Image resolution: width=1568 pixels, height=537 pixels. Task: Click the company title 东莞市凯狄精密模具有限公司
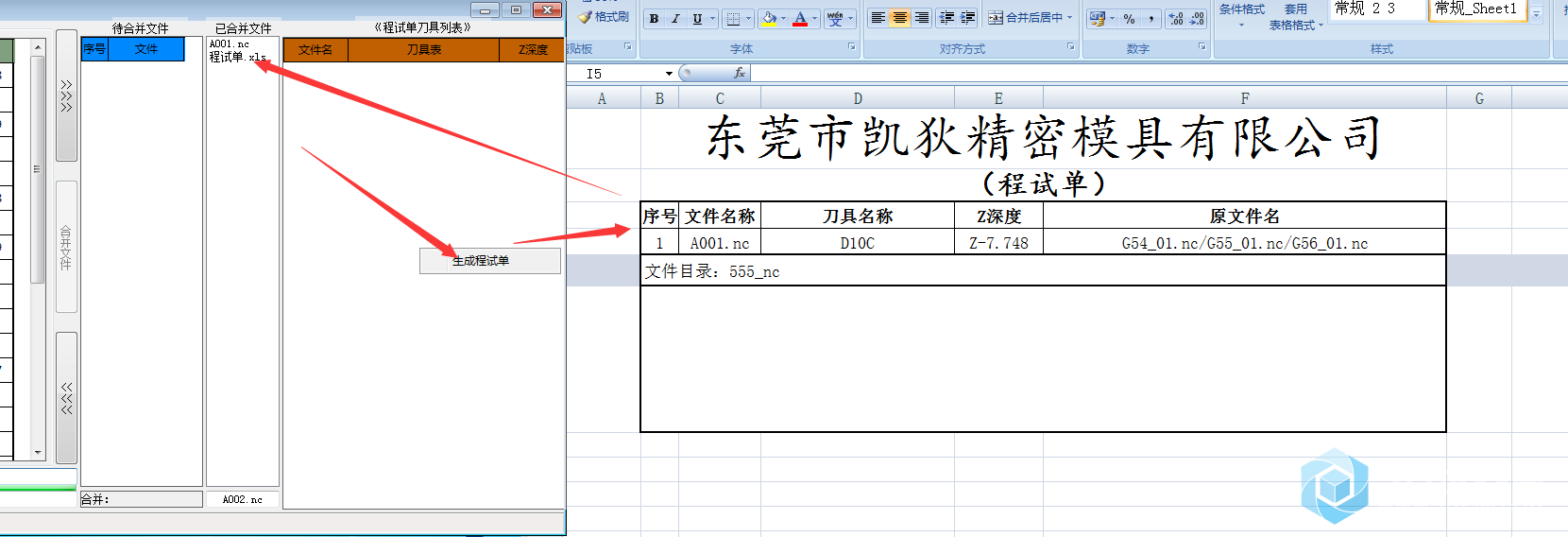pos(1044,138)
